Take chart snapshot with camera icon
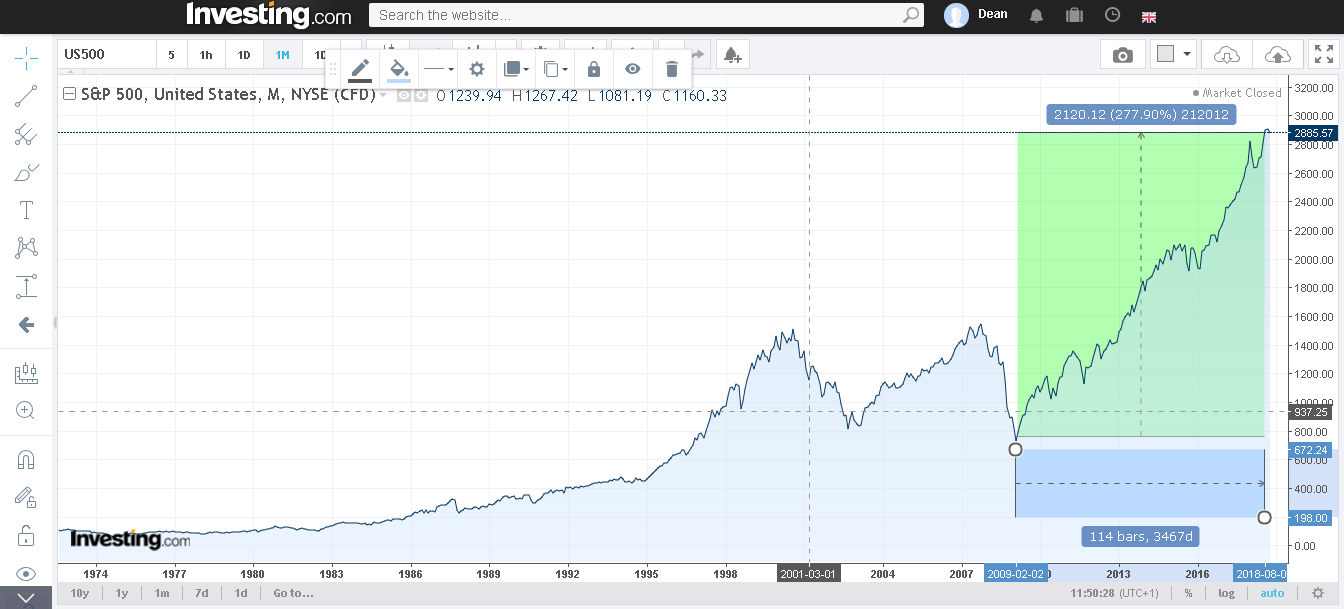The height and width of the screenshot is (609, 1344). [x=1123, y=54]
